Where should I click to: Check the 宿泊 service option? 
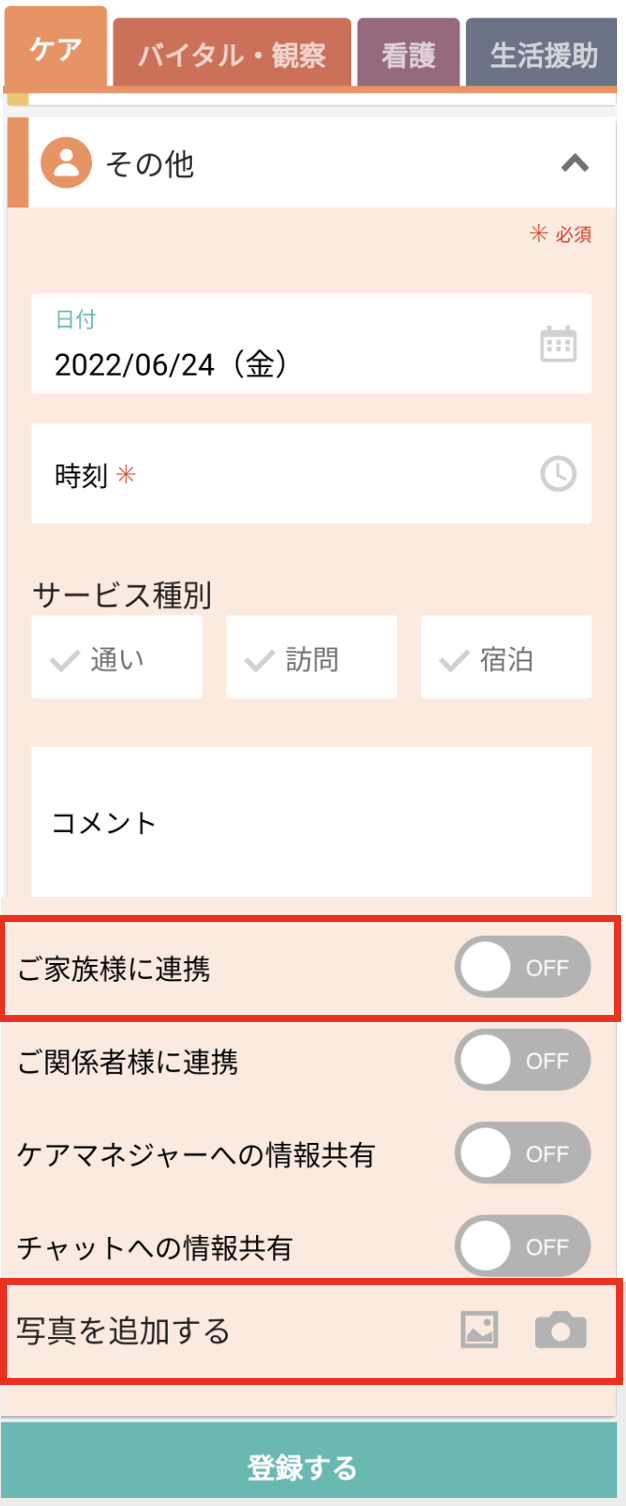(x=506, y=658)
